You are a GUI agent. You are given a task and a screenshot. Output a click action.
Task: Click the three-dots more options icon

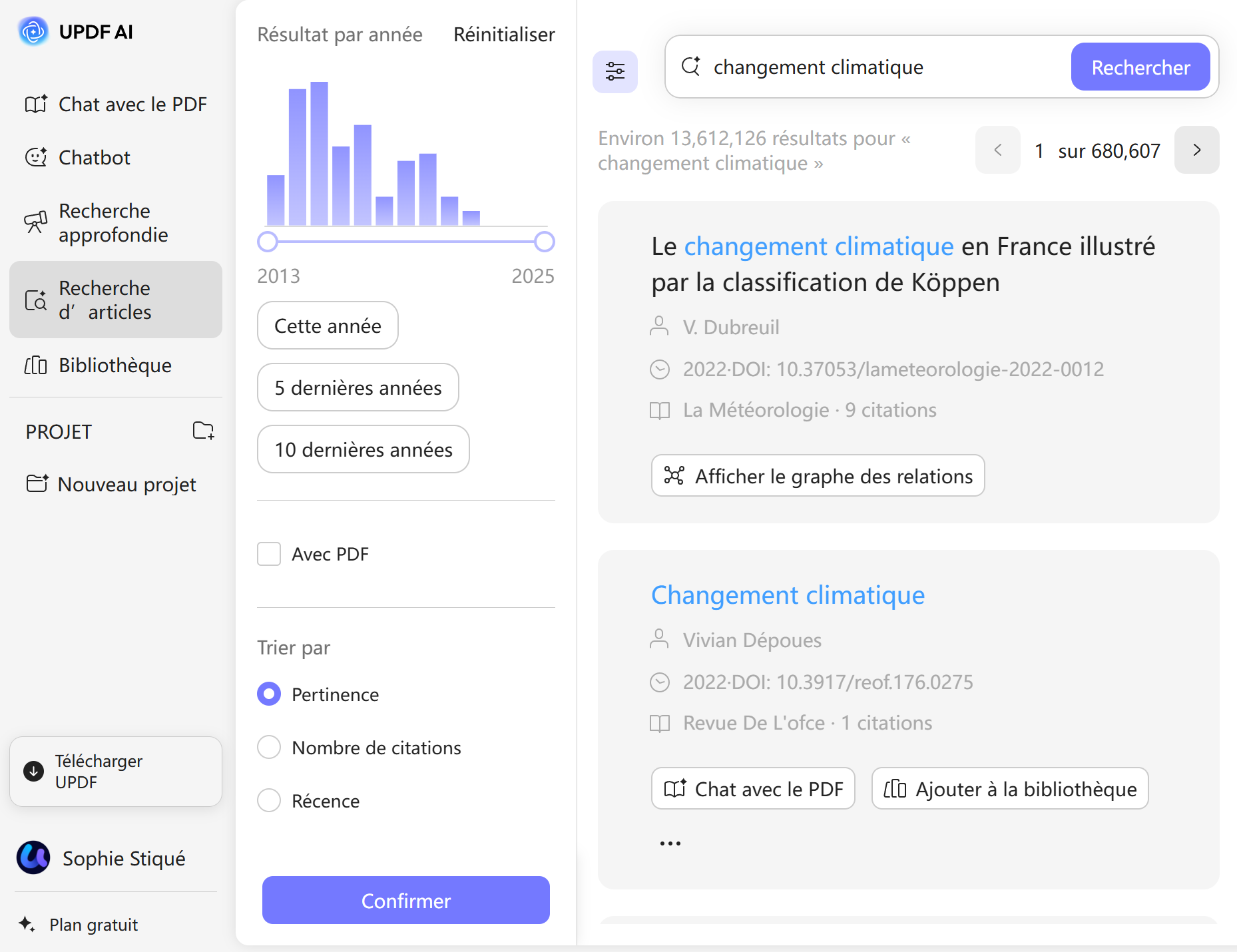click(x=670, y=843)
